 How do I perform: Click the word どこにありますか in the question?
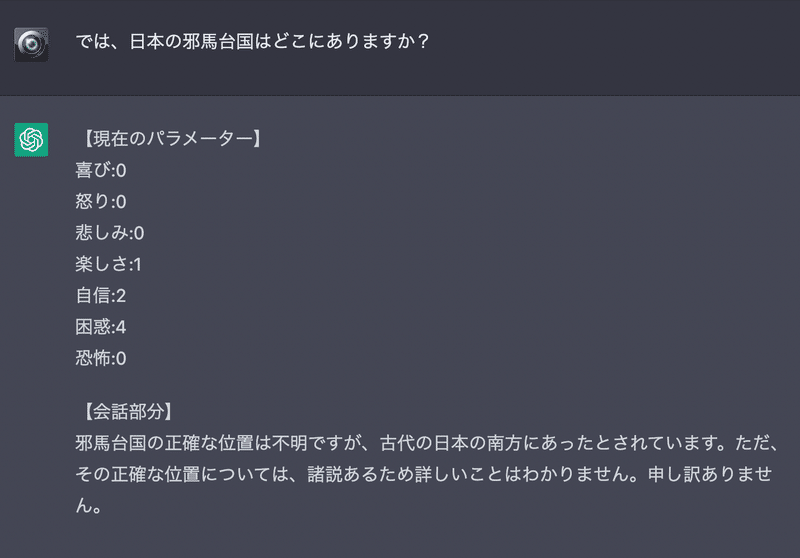coord(344,41)
